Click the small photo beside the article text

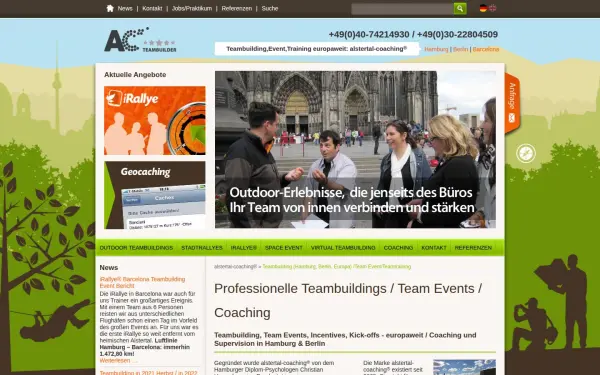pos(464,367)
